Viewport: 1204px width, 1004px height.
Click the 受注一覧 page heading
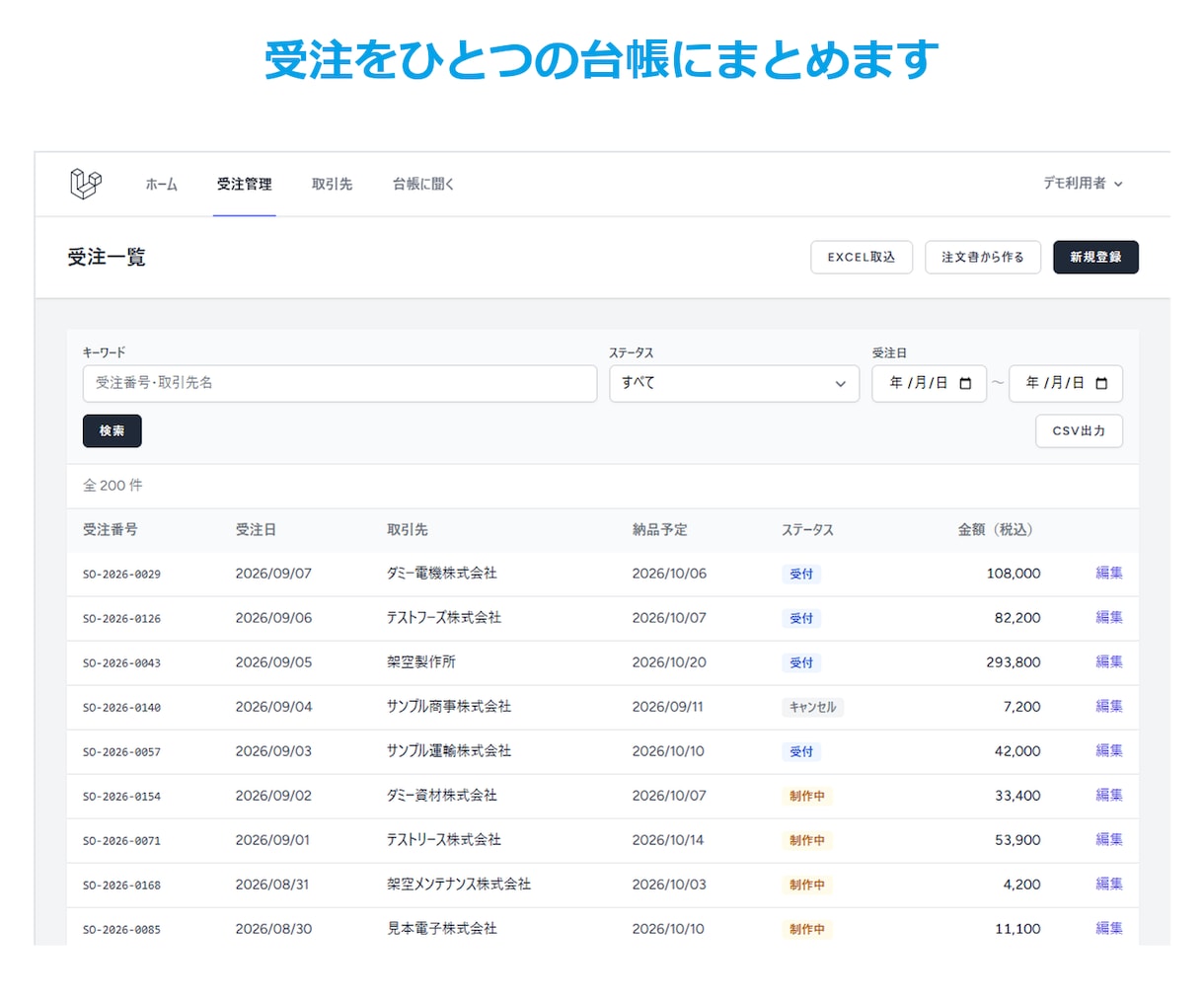(107, 257)
